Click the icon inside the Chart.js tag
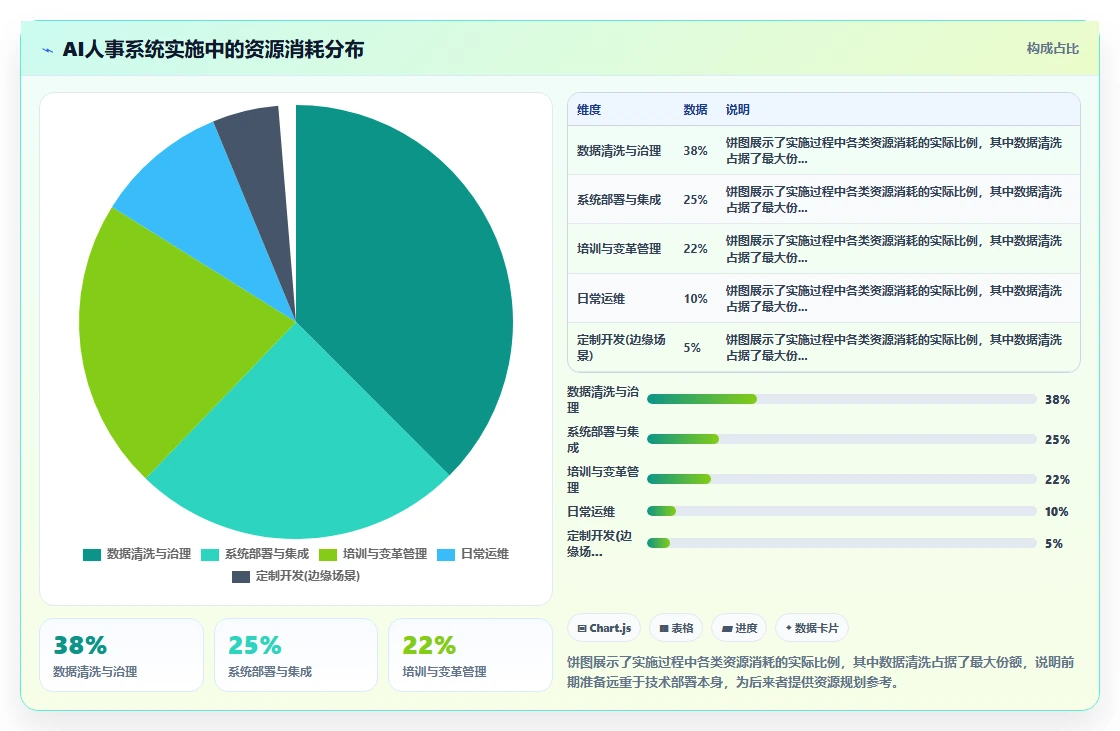This screenshot has height=731, width=1120. (582, 629)
